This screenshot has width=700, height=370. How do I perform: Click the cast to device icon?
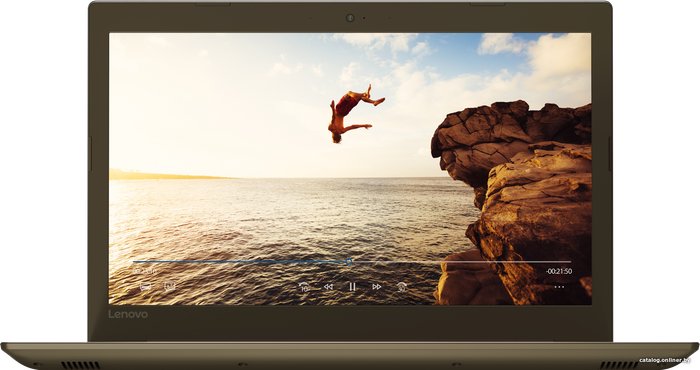(x=146, y=287)
